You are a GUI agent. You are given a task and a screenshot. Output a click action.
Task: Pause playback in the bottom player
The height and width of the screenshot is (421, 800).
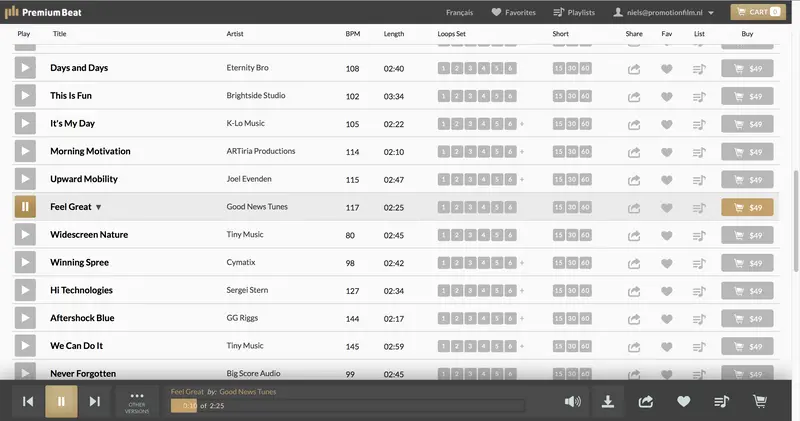pyautogui.click(x=61, y=402)
